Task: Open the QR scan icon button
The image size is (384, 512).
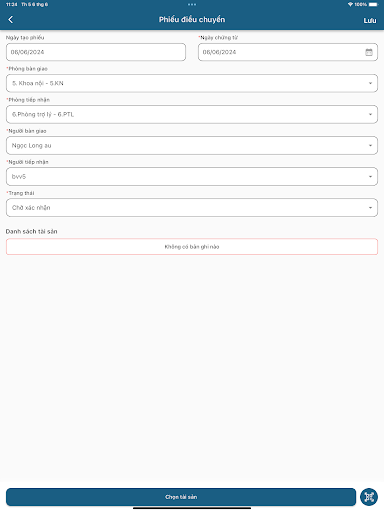Action: click(x=369, y=497)
